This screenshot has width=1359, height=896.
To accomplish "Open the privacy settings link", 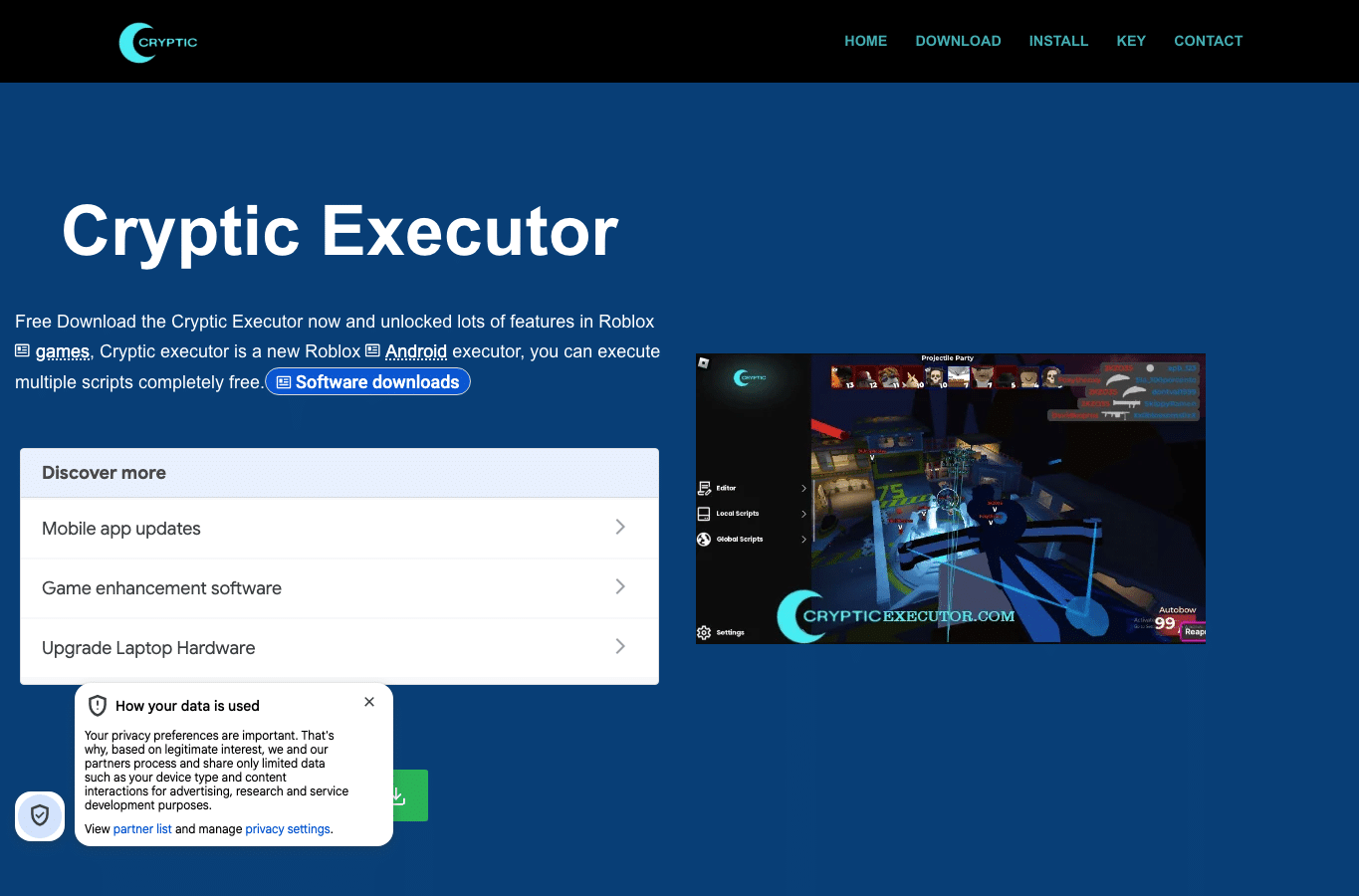I will pos(288,829).
